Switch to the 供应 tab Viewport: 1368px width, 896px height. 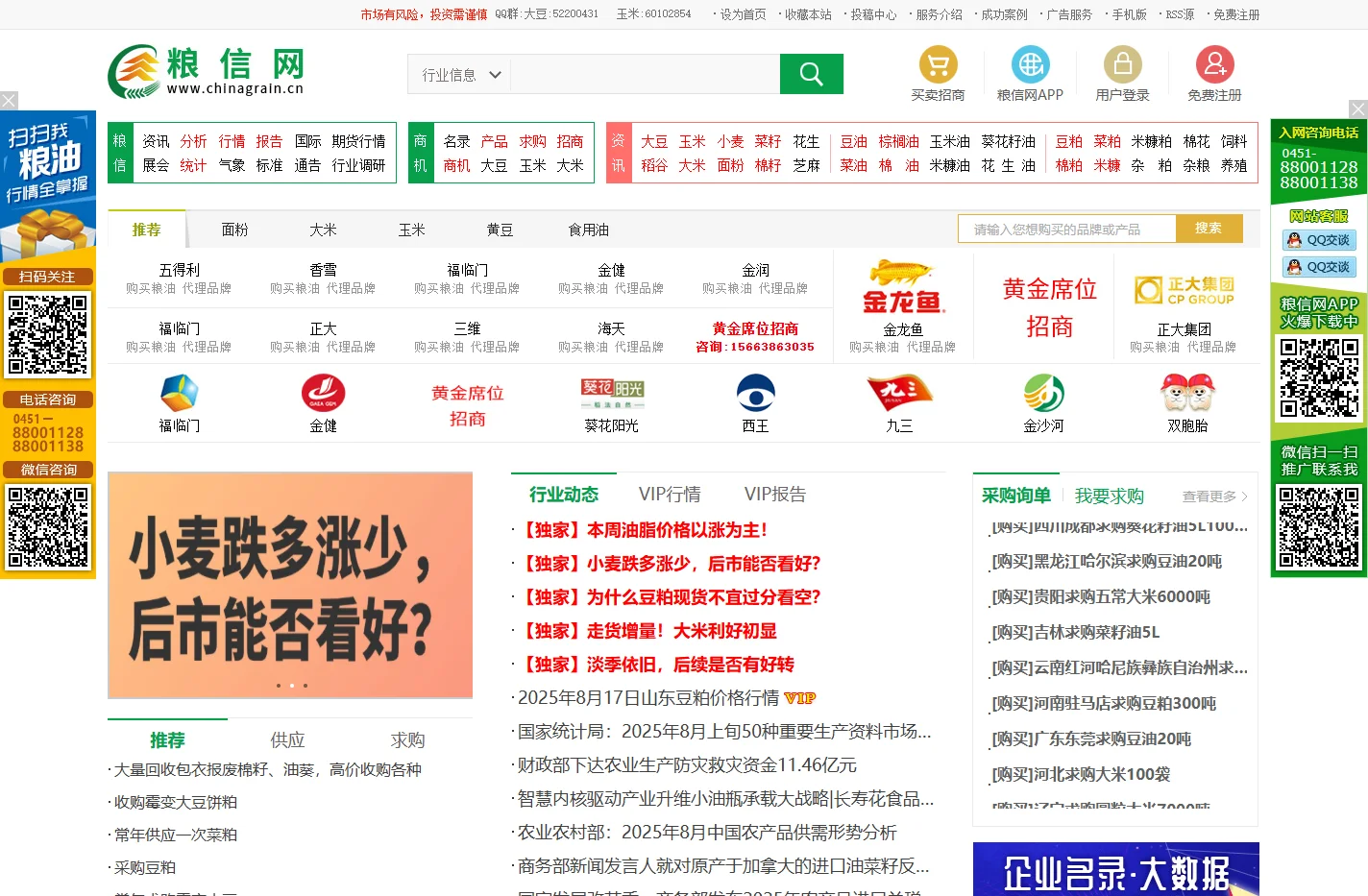pos(287,739)
